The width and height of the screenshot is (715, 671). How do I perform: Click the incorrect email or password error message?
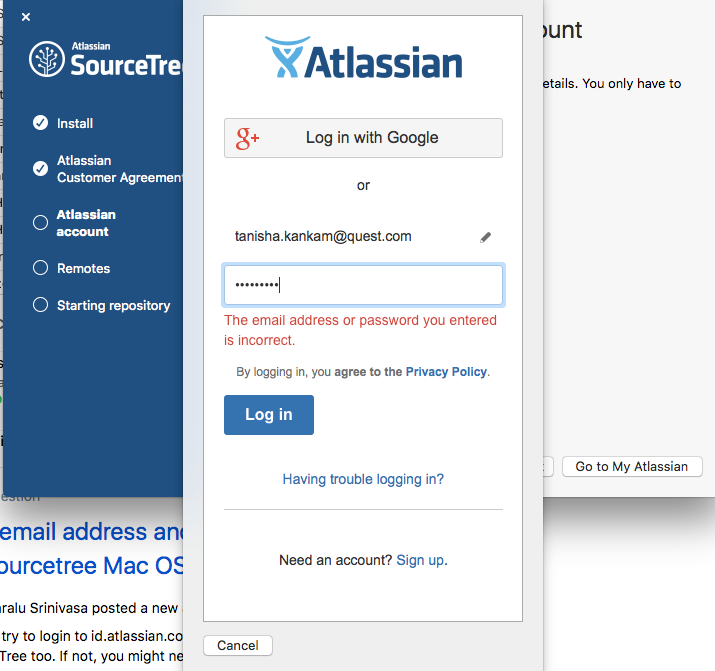tap(360, 330)
